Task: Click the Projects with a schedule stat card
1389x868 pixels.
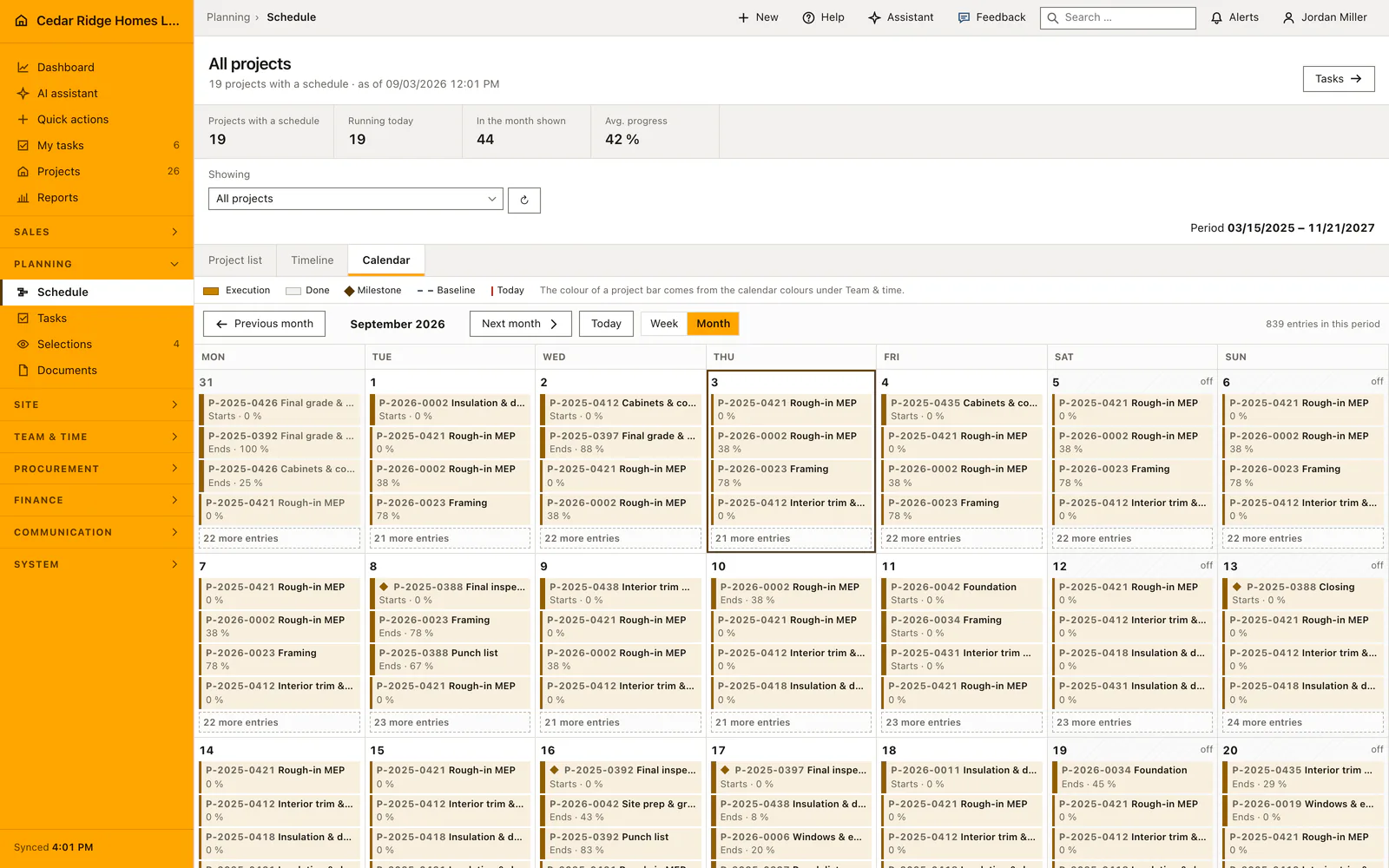Action: pyautogui.click(x=264, y=132)
